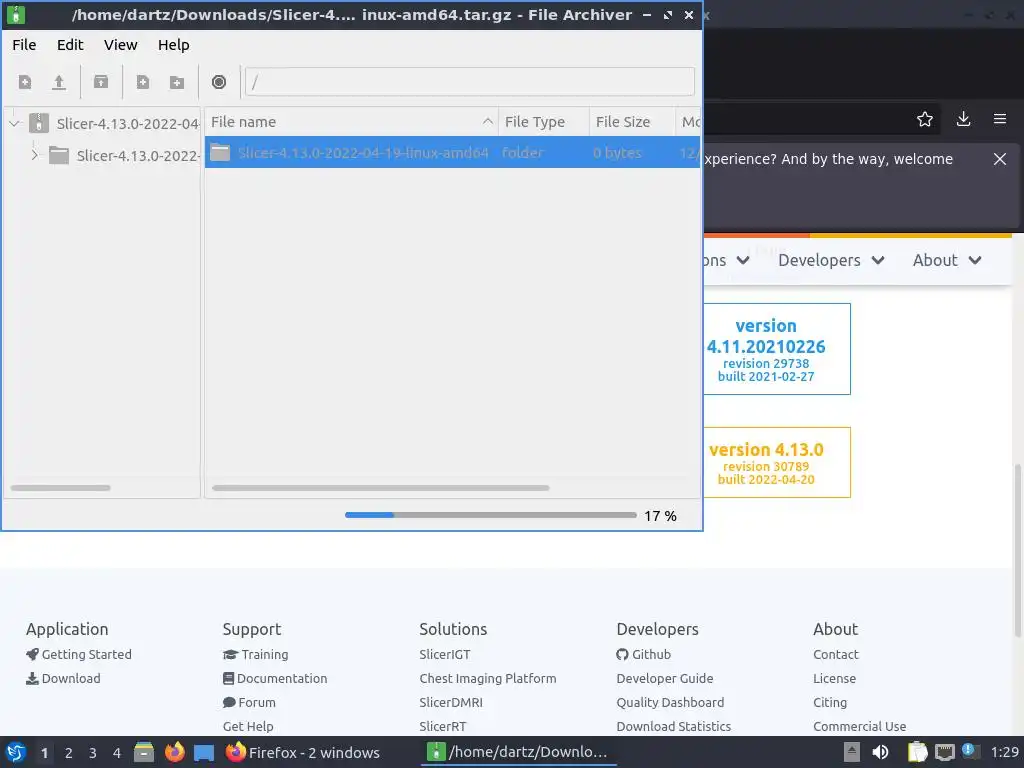Click the folder icon in the selected row
The width and height of the screenshot is (1024, 768).
(x=220, y=153)
